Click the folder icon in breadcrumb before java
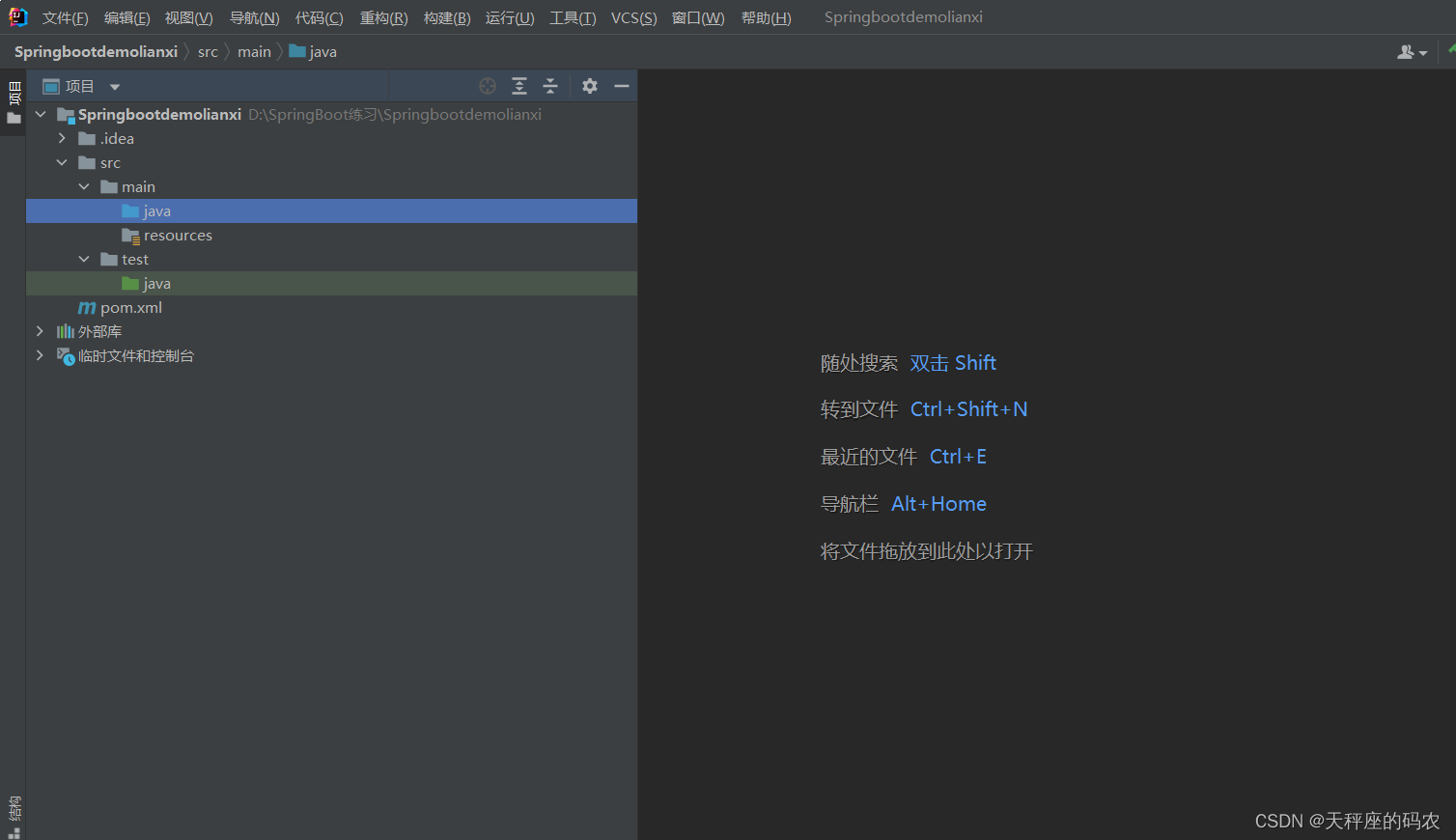Image resolution: width=1456 pixels, height=840 pixels. click(297, 51)
